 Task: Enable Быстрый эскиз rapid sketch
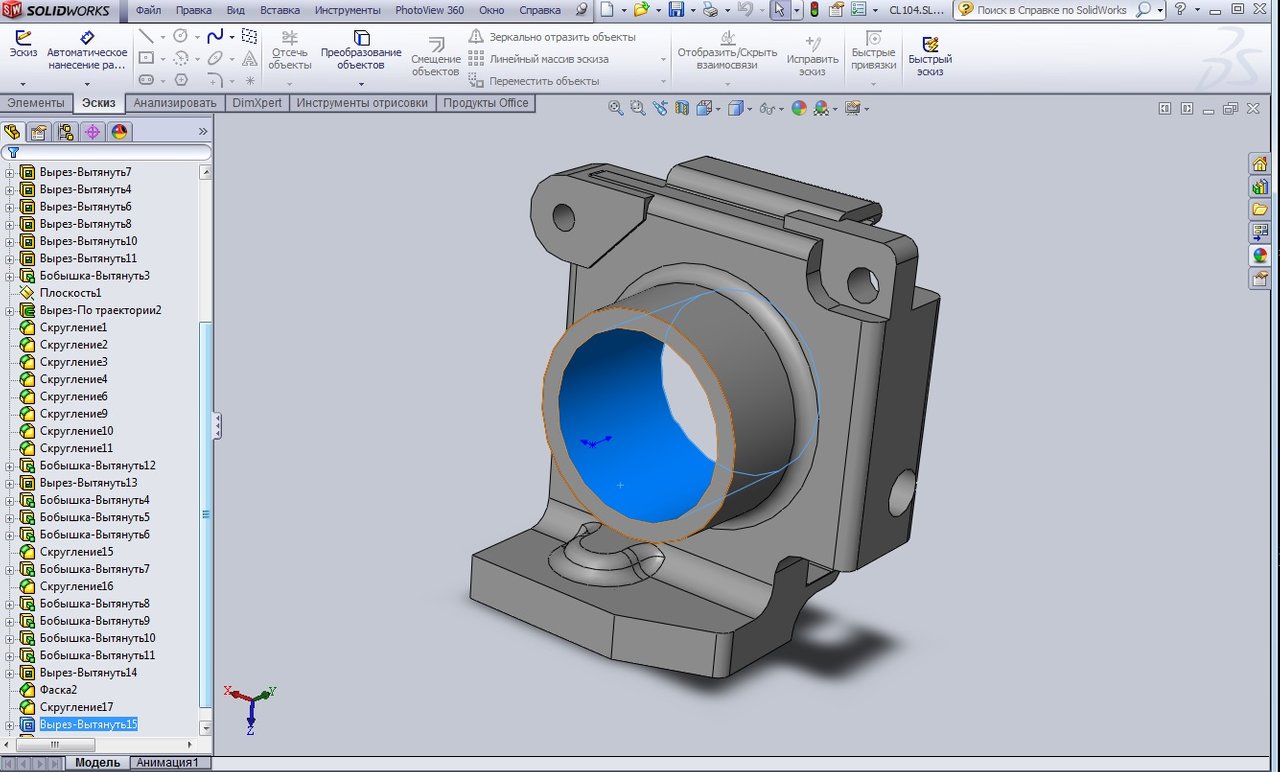click(930, 57)
